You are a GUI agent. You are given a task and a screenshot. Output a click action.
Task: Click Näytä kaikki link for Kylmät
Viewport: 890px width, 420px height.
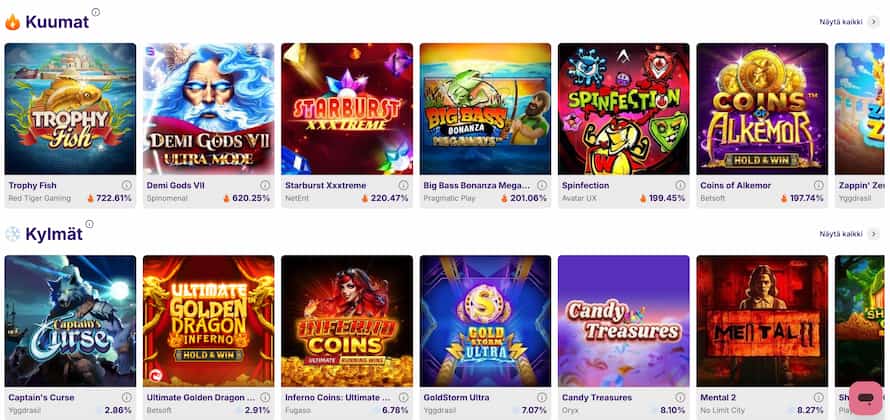[840, 234]
